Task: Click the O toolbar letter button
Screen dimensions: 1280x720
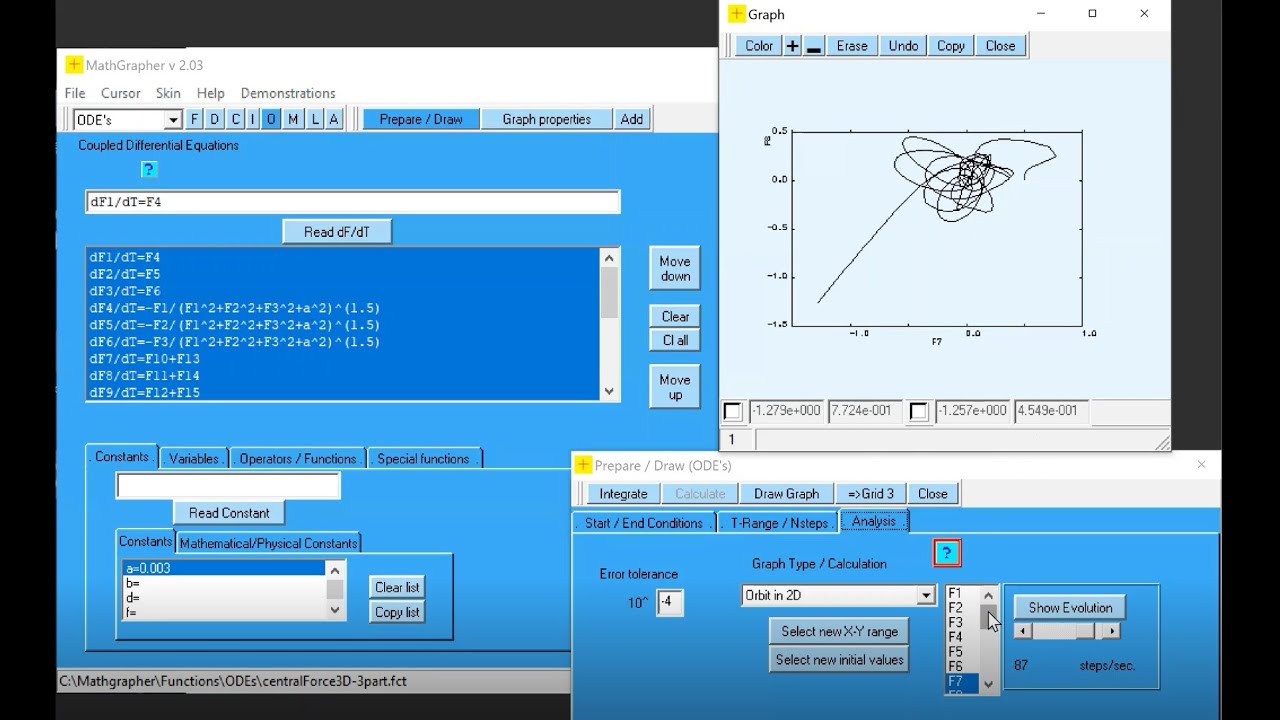Action: (271, 119)
